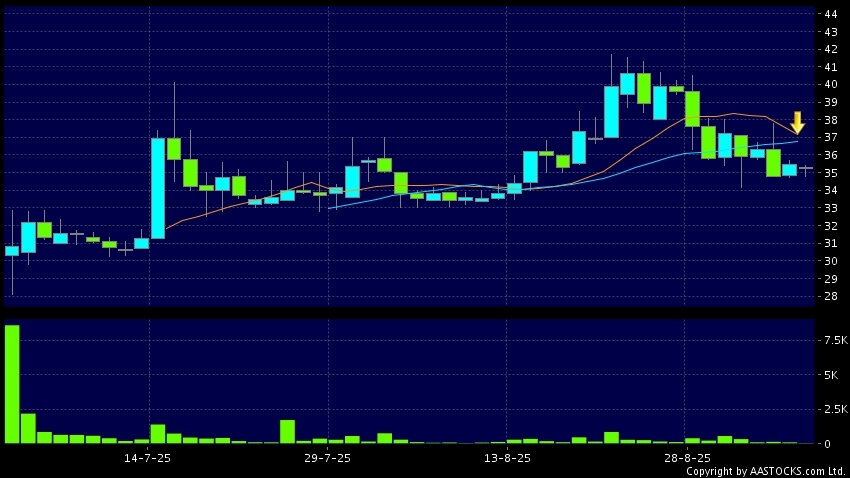Click the 36 price axis label
This screenshot has height=478, width=850.
pyautogui.click(x=830, y=155)
